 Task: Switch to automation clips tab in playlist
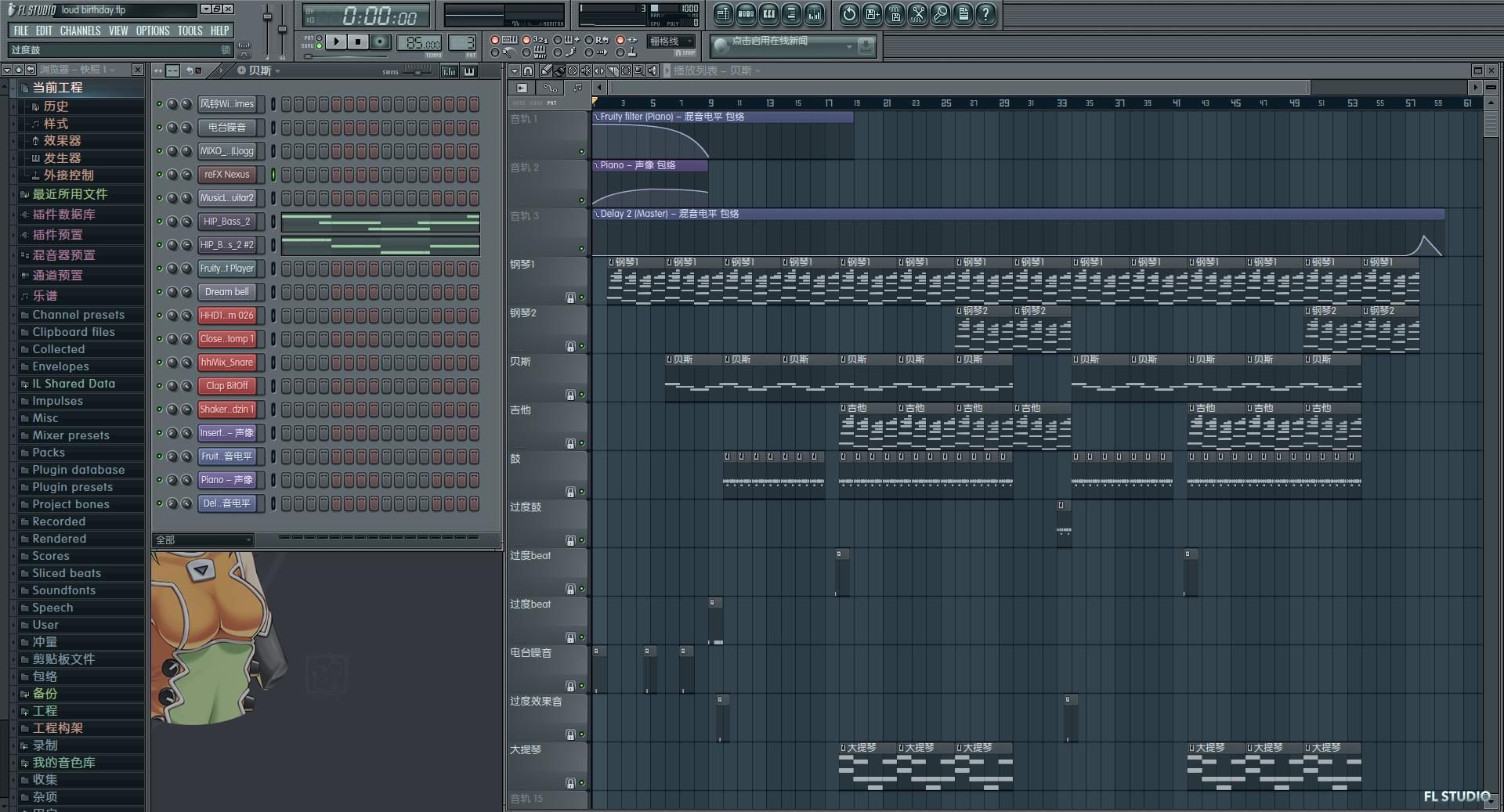tap(550, 88)
